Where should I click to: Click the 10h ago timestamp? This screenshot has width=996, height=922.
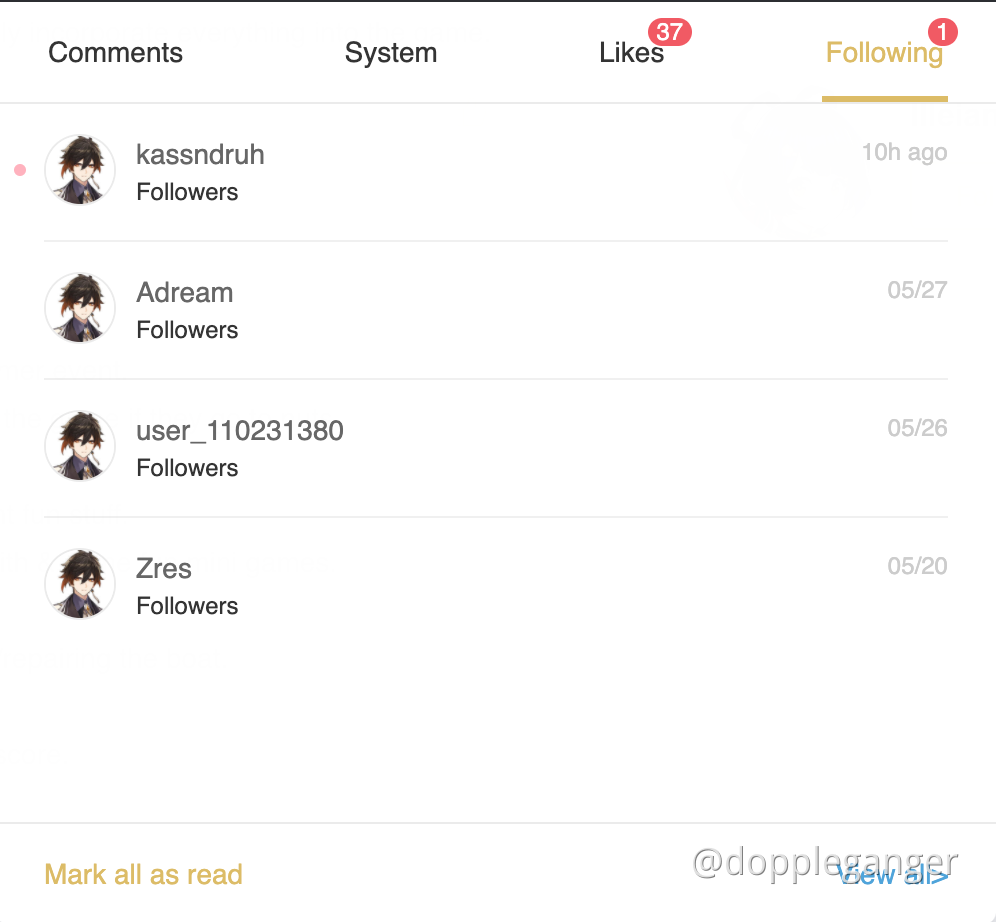pos(905,152)
